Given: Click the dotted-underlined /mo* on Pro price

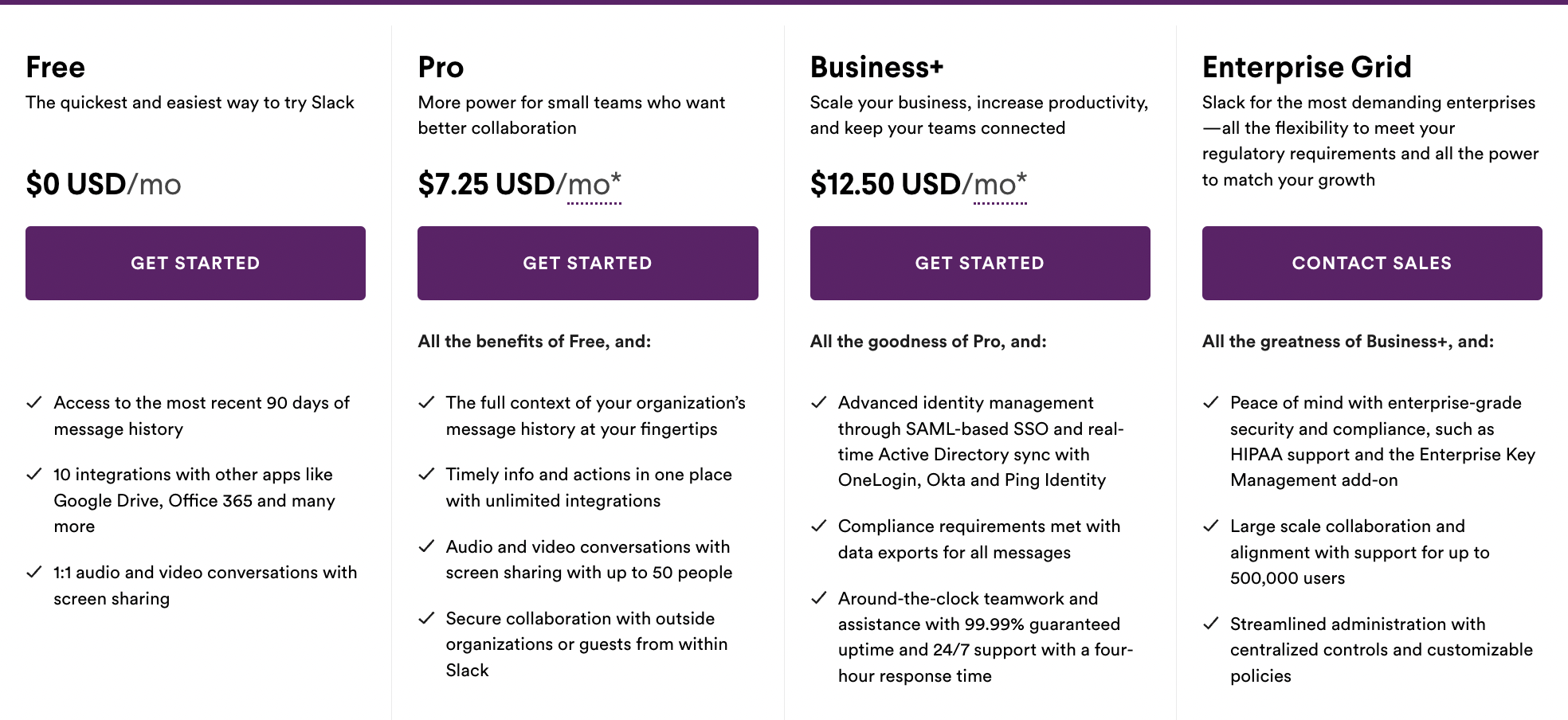Looking at the screenshot, I should click(594, 186).
